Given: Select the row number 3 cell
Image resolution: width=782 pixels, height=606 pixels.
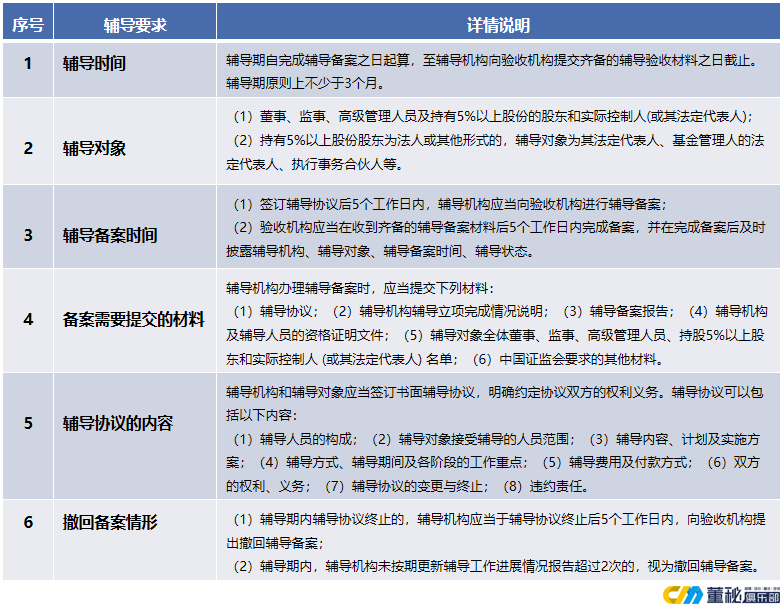Looking at the screenshot, I should [x=28, y=227].
